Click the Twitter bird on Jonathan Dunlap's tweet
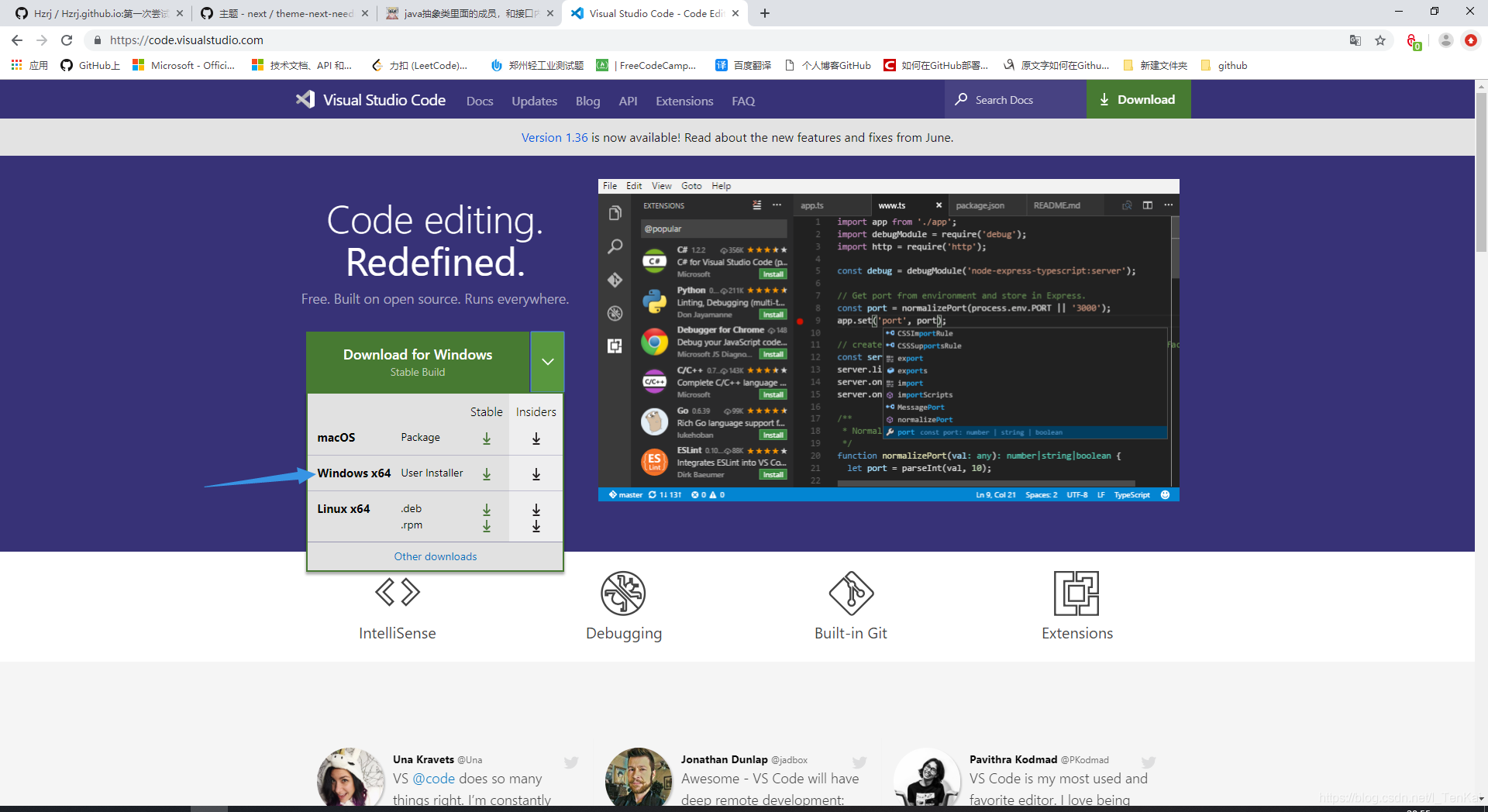Image resolution: width=1488 pixels, height=812 pixels. [859, 762]
